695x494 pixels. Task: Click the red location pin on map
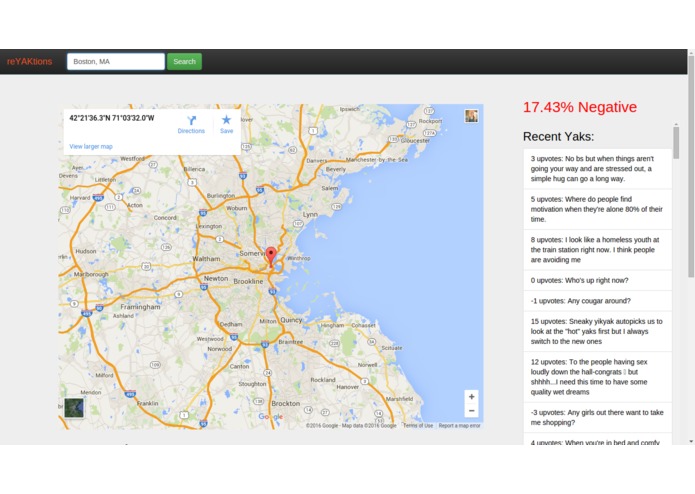point(271,257)
